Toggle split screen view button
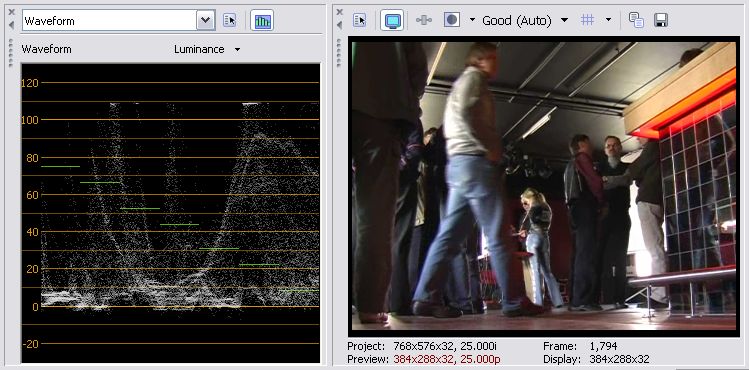Viewport: 749px width, 370px height. pos(452,20)
